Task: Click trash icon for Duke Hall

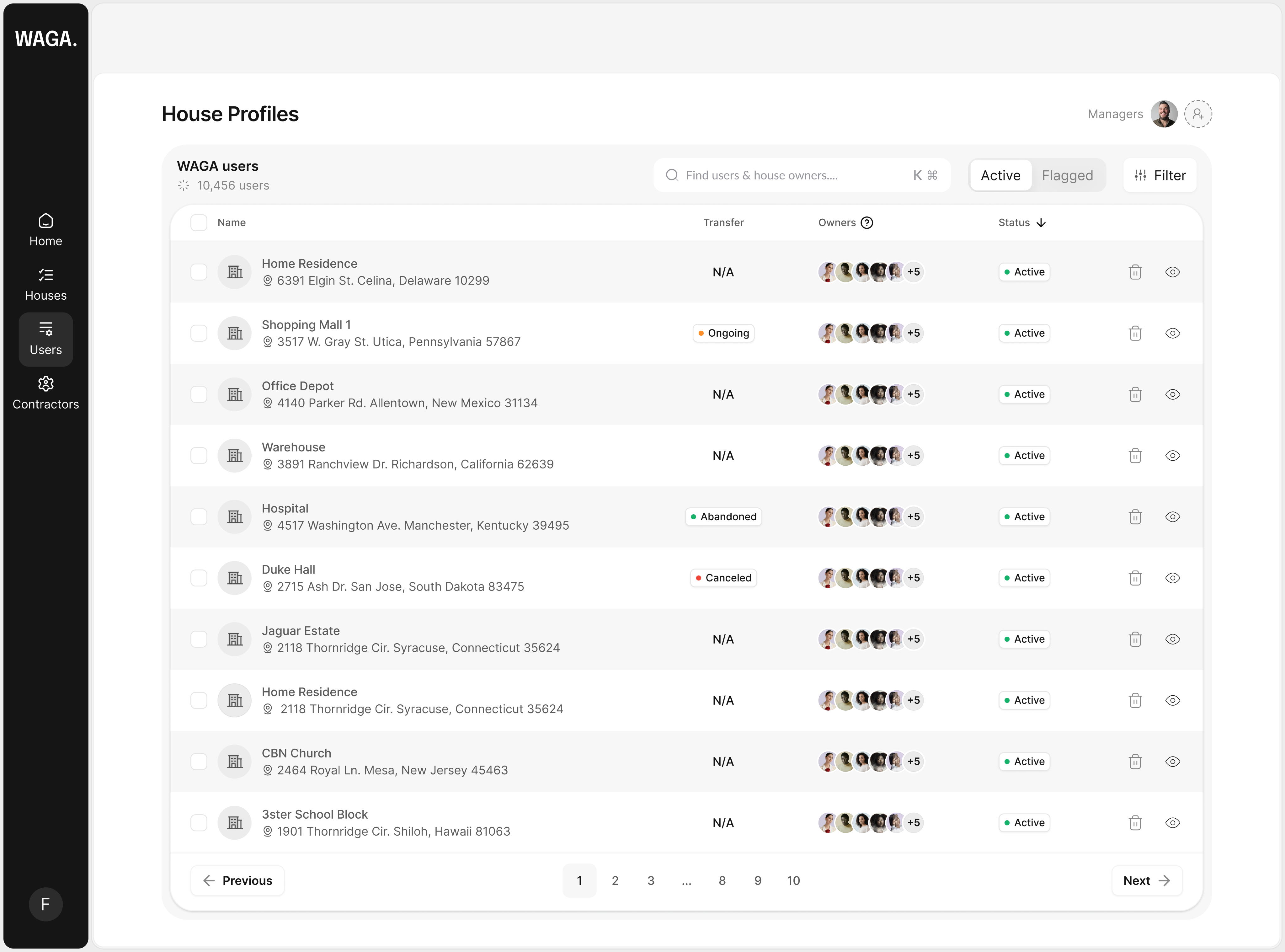Action: 1135,578
